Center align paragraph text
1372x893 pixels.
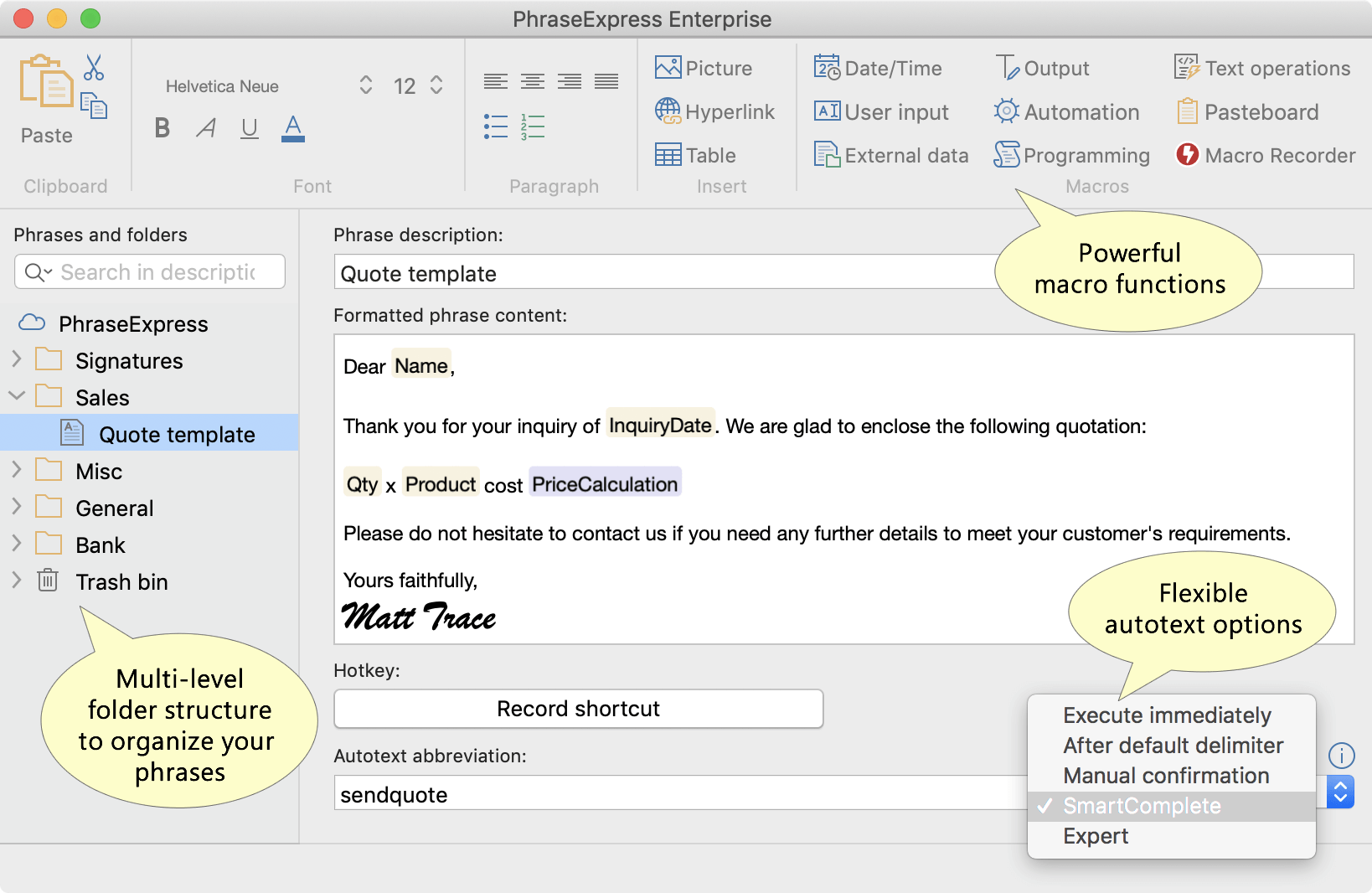point(533,81)
